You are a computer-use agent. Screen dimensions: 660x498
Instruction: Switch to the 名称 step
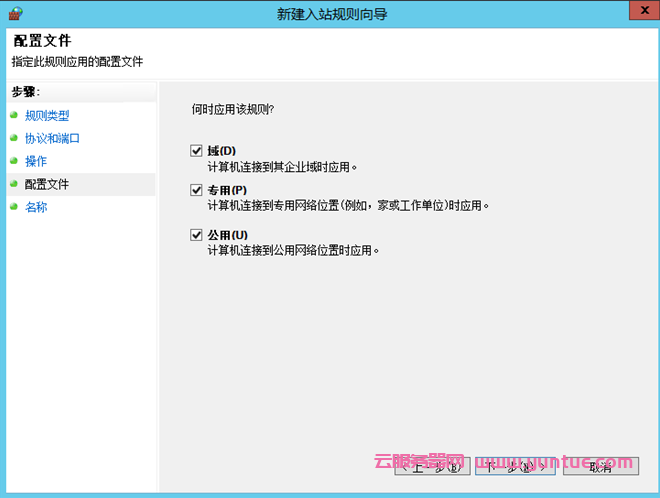[36, 207]
